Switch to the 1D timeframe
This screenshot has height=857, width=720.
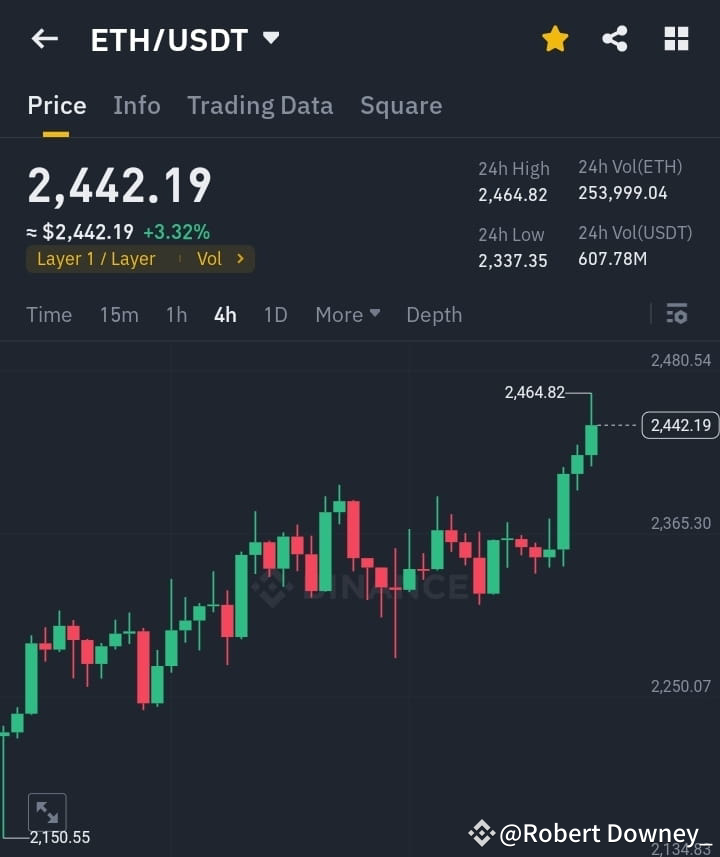(277, 314)
